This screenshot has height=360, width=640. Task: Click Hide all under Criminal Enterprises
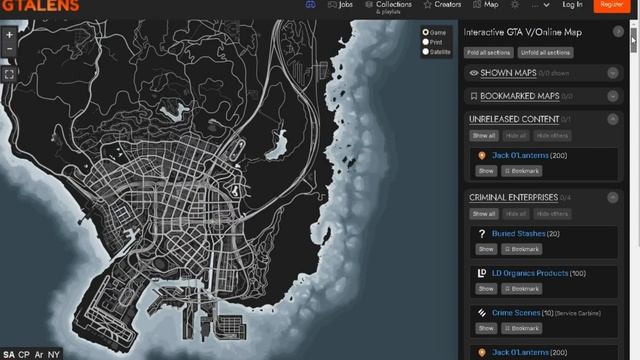click(516, 214)
